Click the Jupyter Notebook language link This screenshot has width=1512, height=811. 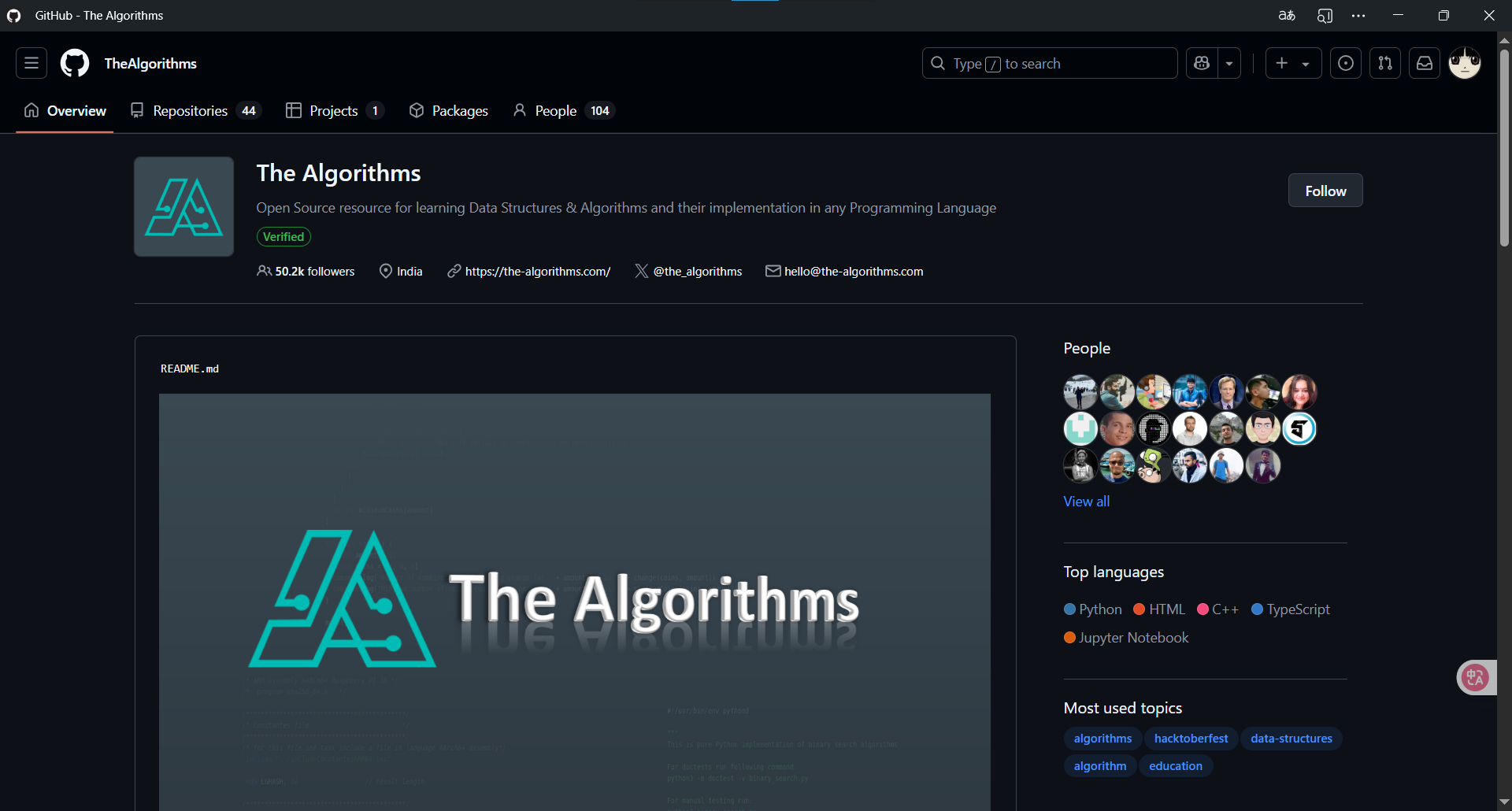click(x=1126, y=638)
